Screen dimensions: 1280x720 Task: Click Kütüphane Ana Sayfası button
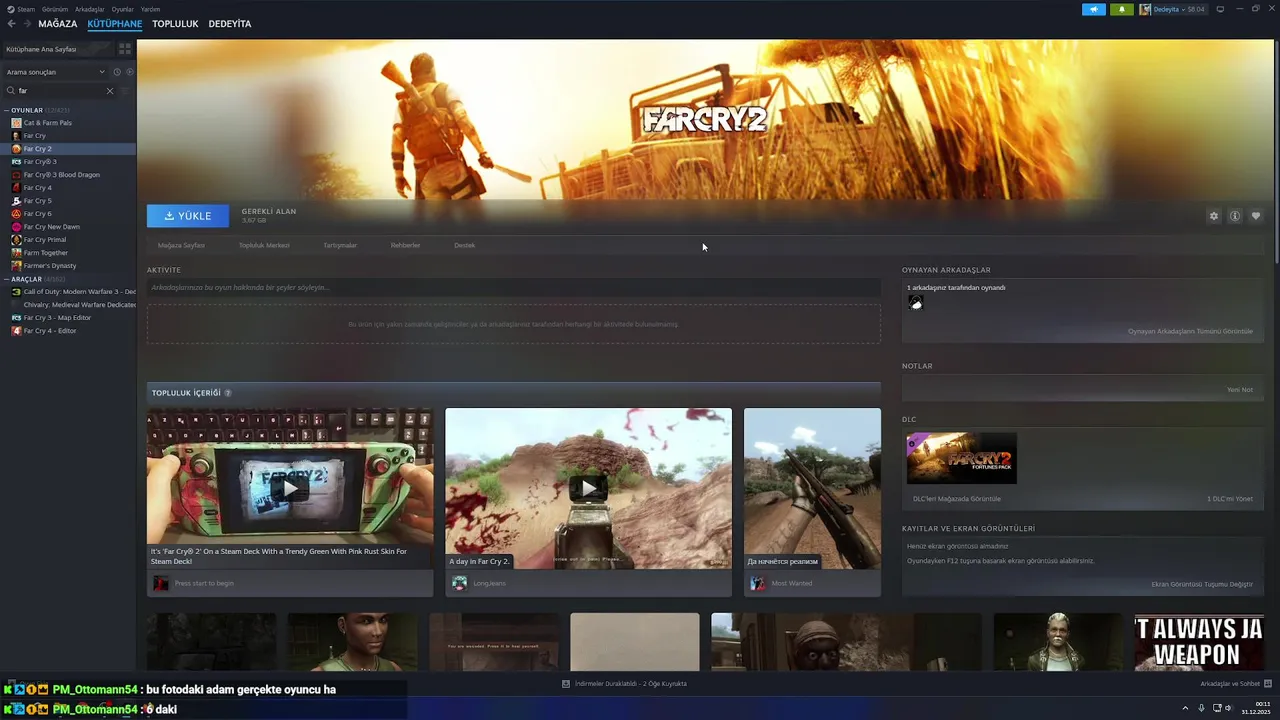click(58, 49)
